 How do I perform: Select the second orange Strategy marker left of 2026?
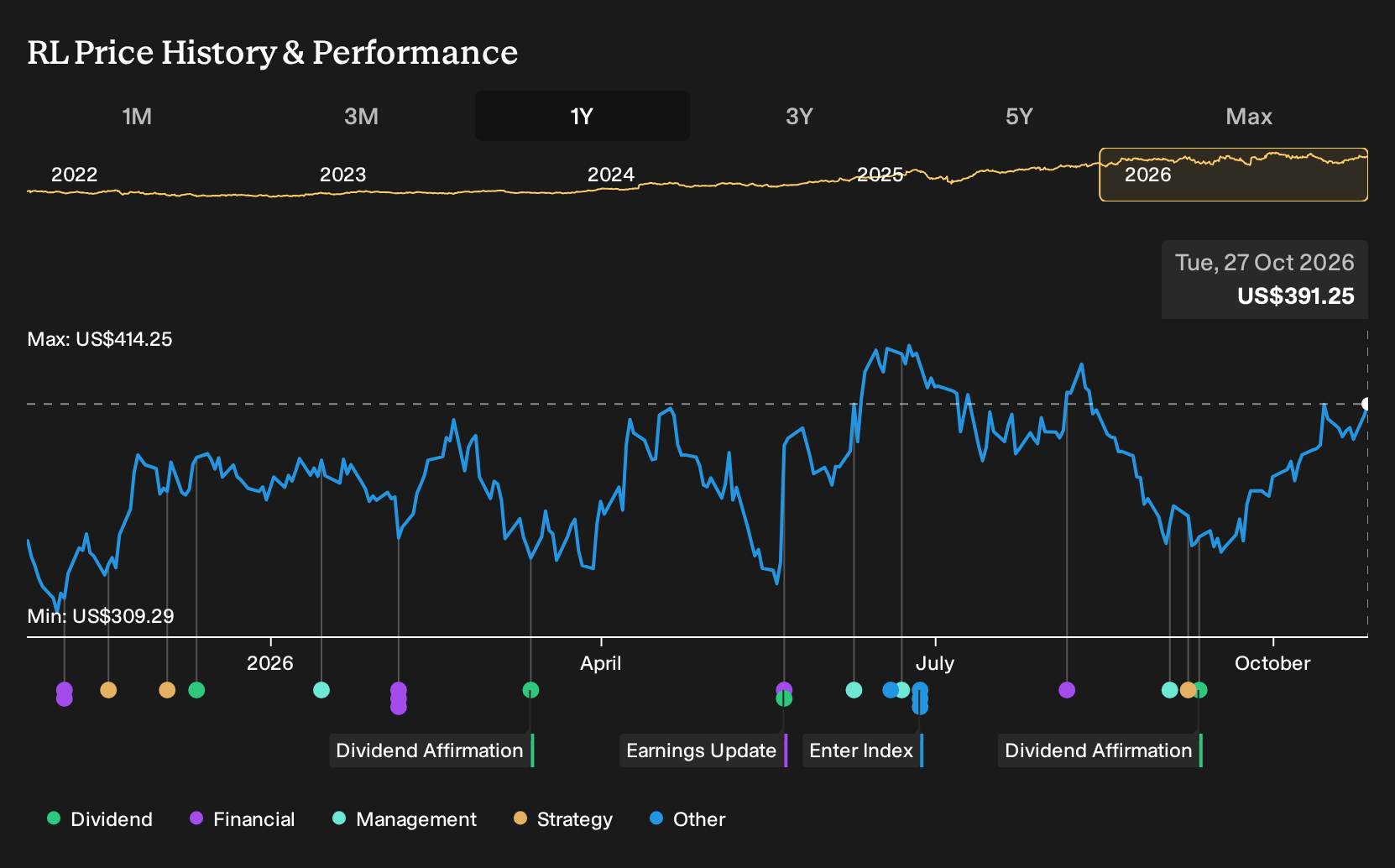tap(167, 690)
